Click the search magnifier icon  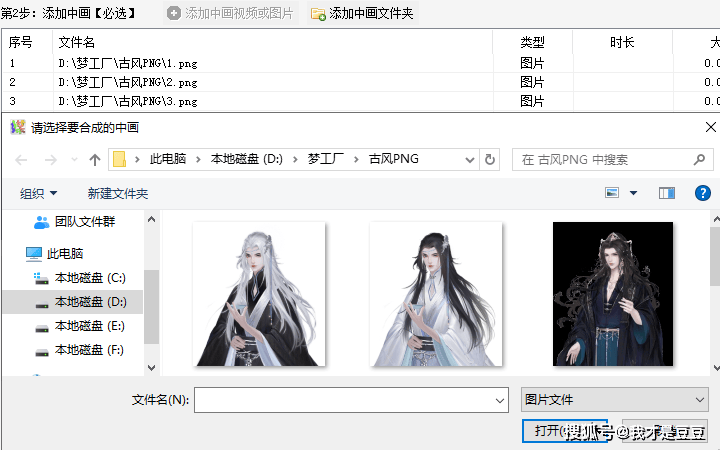tap(699, 159)
